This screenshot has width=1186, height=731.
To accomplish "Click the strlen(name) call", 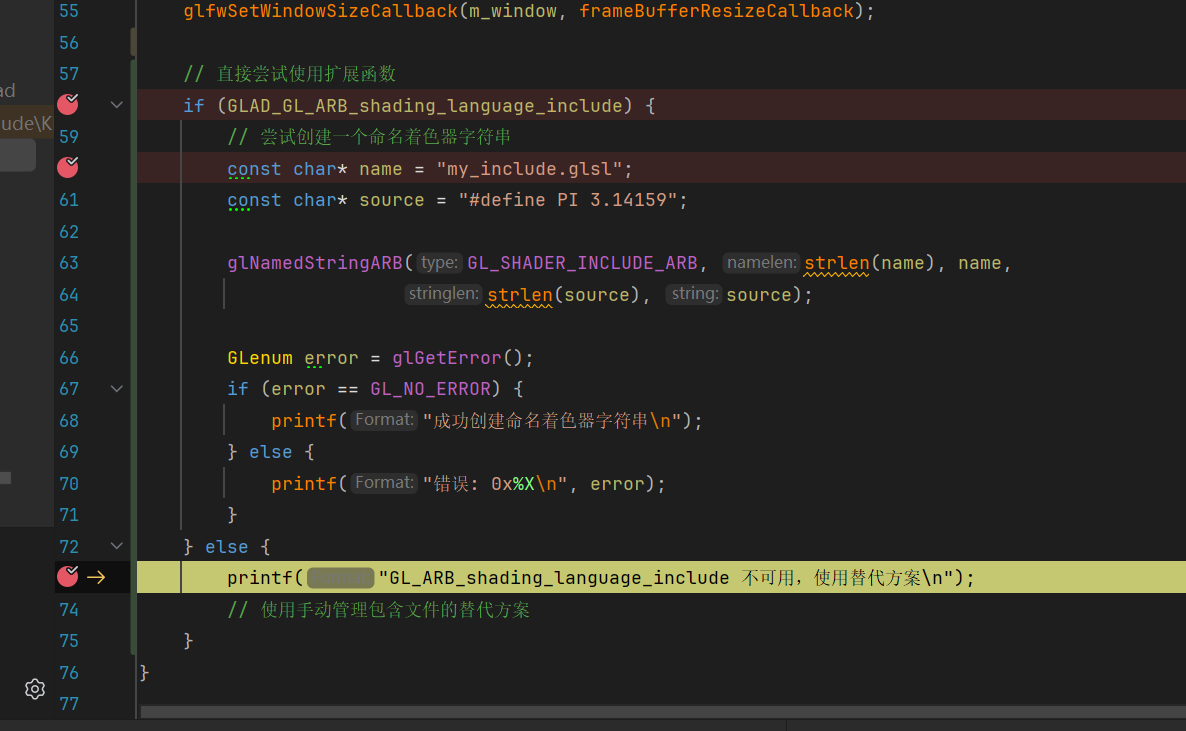I will coord(870,263).
